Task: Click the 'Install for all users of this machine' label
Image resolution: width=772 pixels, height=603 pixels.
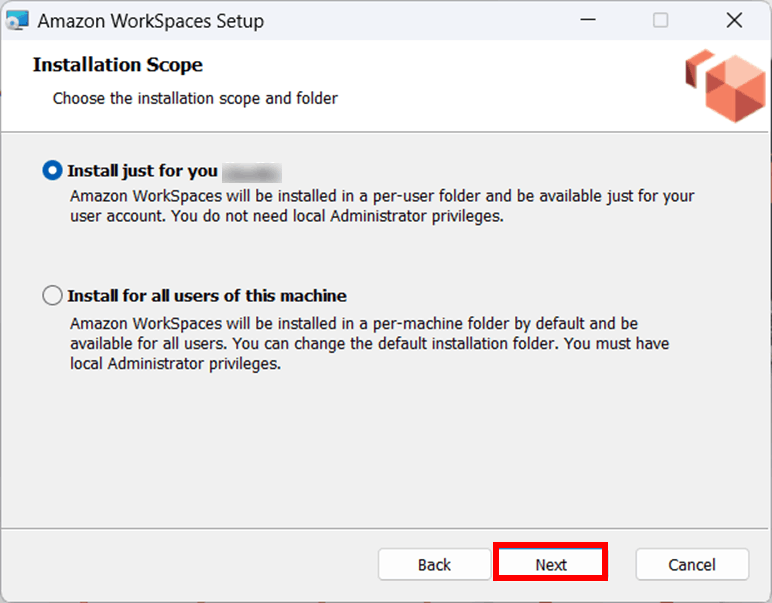Action: click(207, 296)
